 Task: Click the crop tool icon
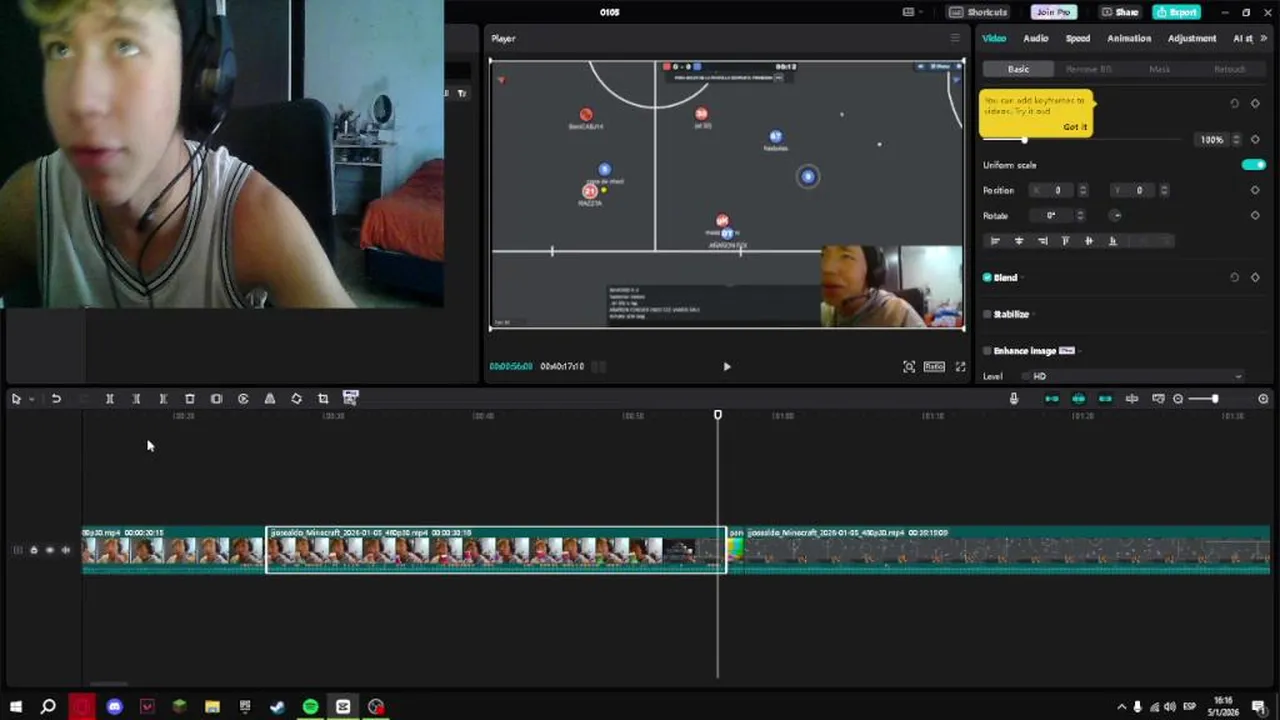coord(323,399)
